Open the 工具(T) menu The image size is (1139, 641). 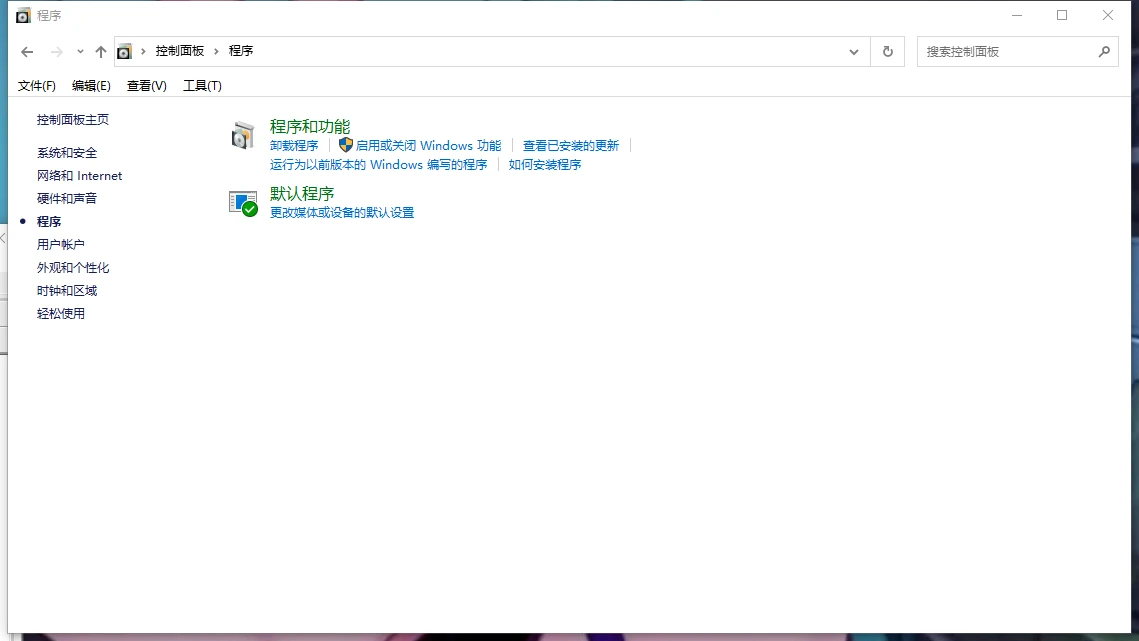tap(202, 86)
